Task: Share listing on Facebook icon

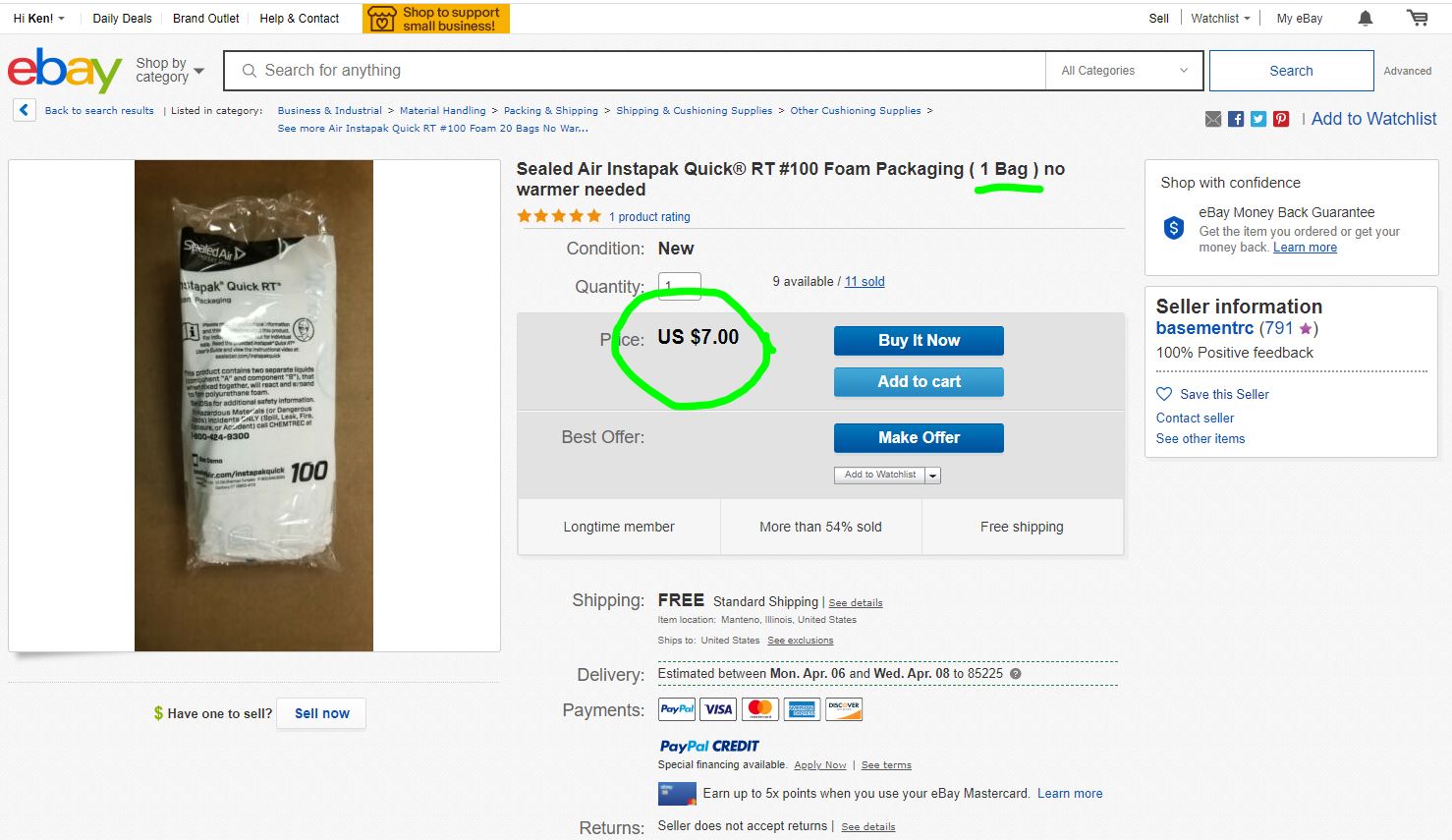Action: 1236,119
